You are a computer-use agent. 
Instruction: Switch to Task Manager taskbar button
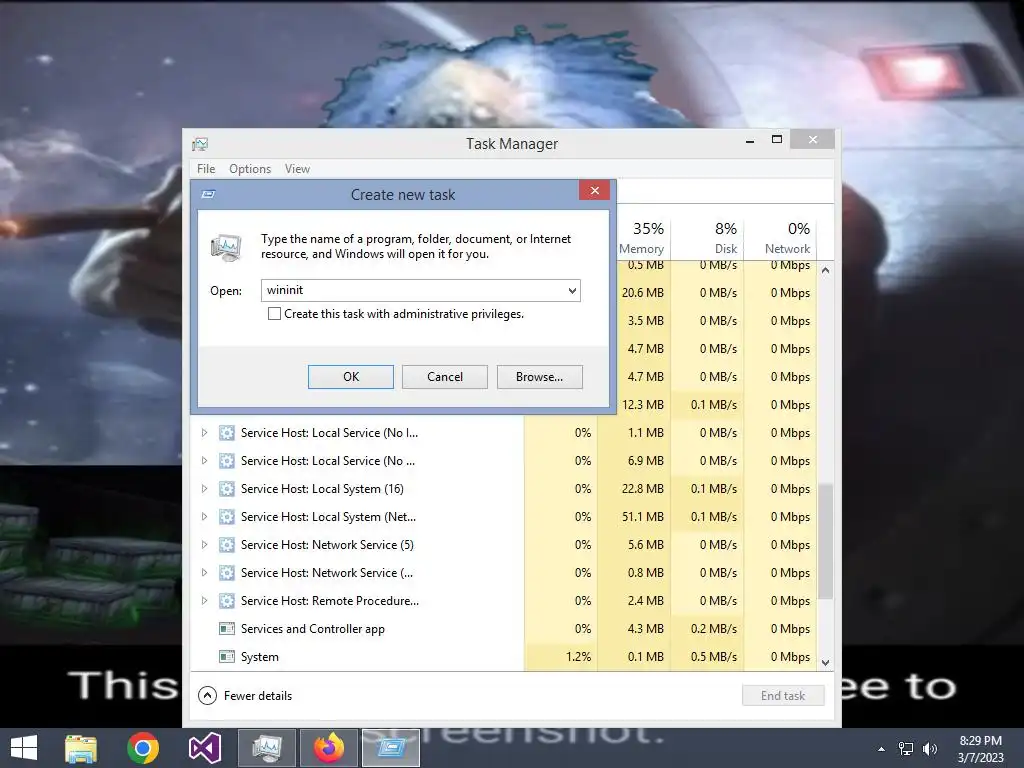[x=266, y=748]
